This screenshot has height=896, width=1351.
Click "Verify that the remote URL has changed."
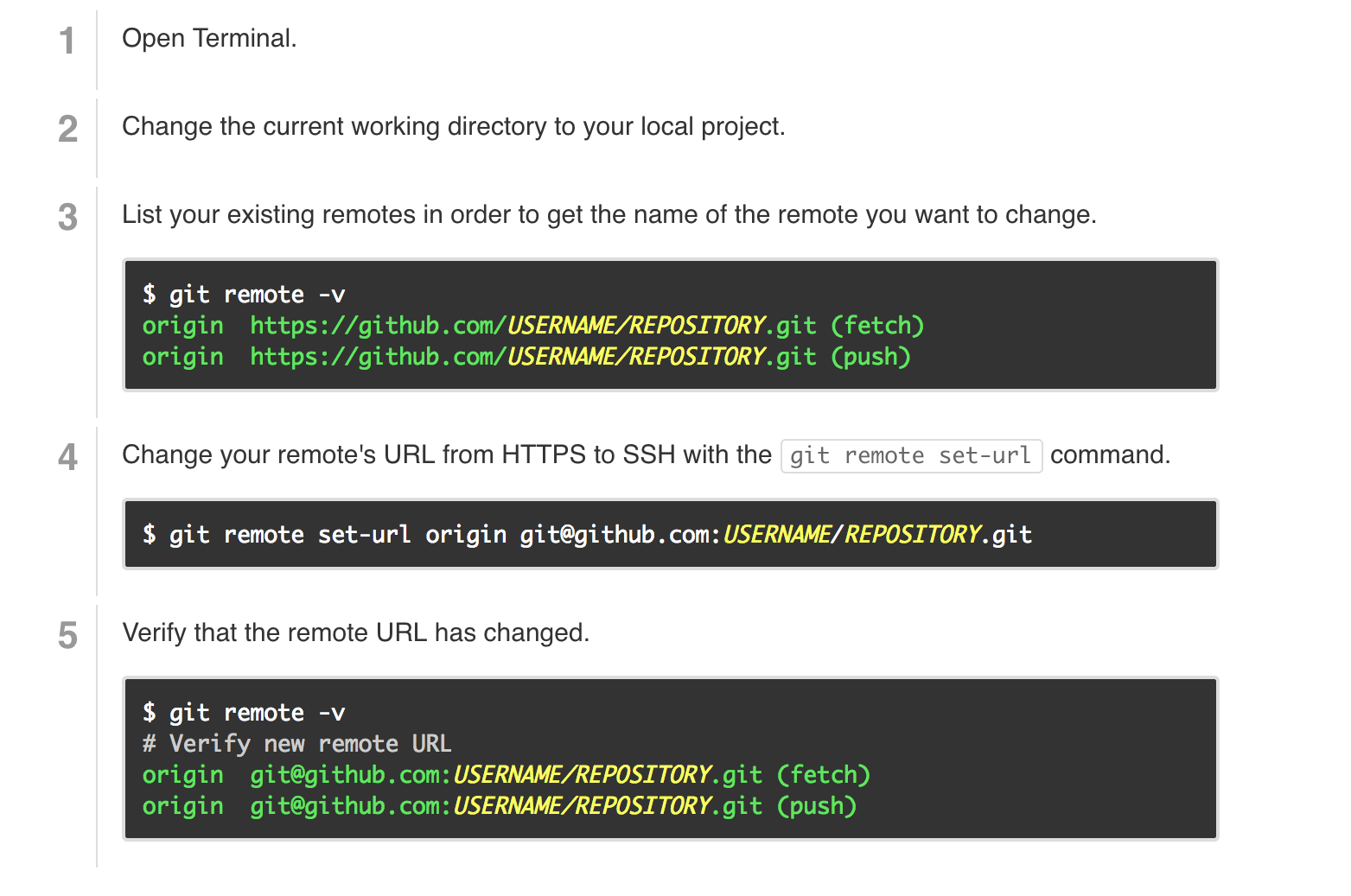[x=356, y=633]
